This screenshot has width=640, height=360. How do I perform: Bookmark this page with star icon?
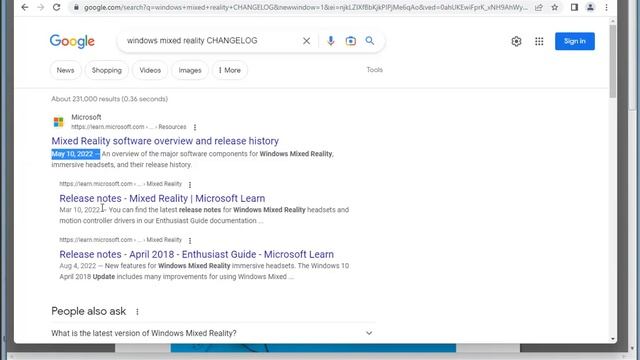tap(555, 7)
